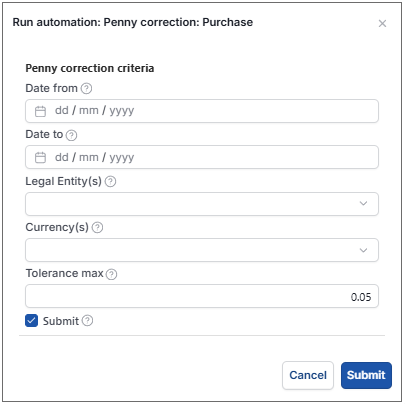405x404 pixels.
Task: Focus the Date to input field
Action: [x=202, y=157]
